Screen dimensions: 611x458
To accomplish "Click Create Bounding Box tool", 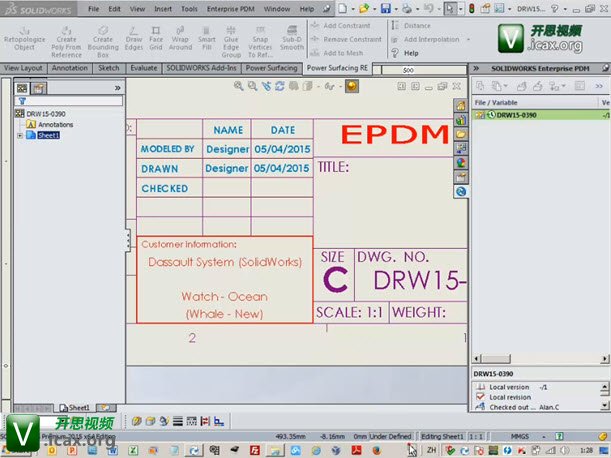I will pyautogui.click(x=102, y=42).
